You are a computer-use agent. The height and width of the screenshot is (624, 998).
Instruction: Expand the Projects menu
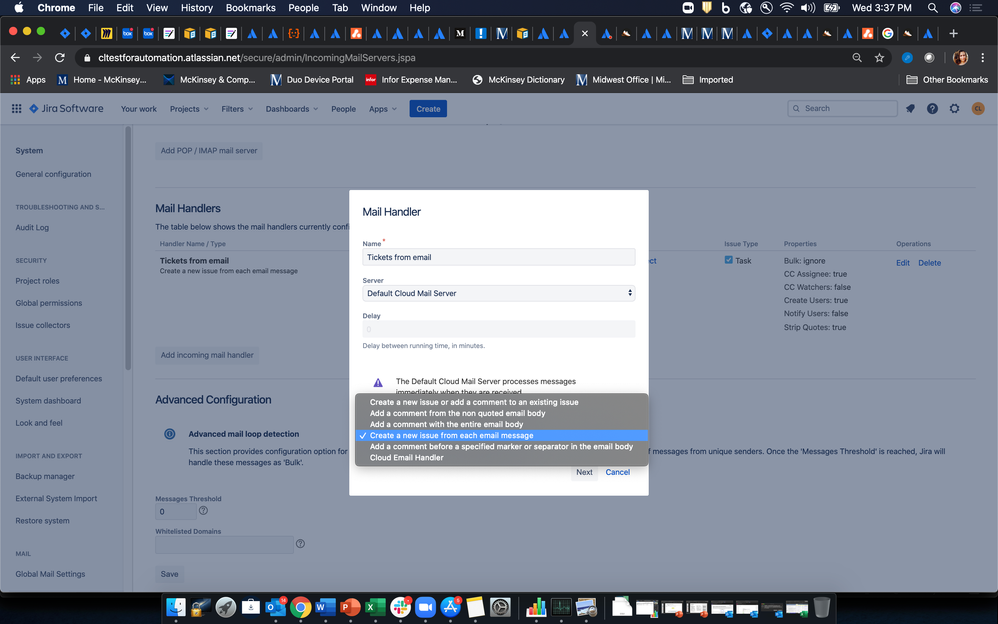point(189,109)
